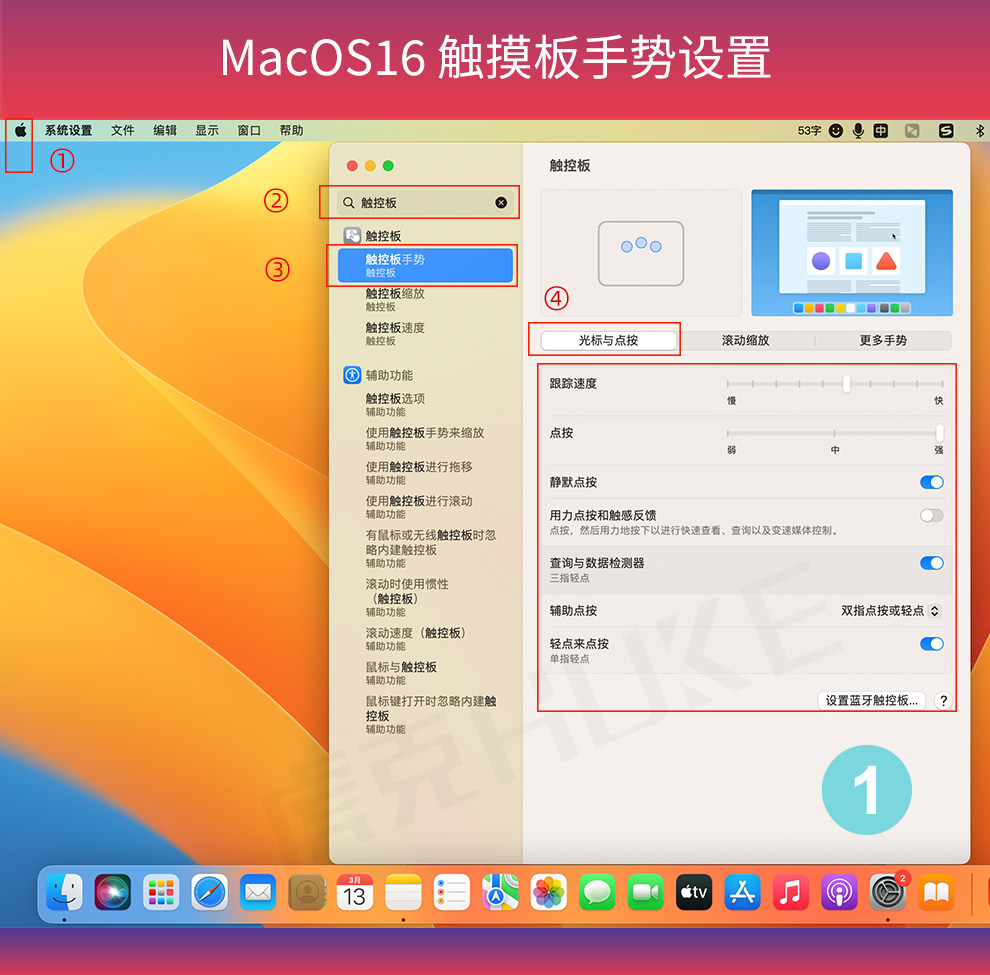Switch to 更多手势 tab
The height and width of the screenshot is (975, 990).
(883, 340)
